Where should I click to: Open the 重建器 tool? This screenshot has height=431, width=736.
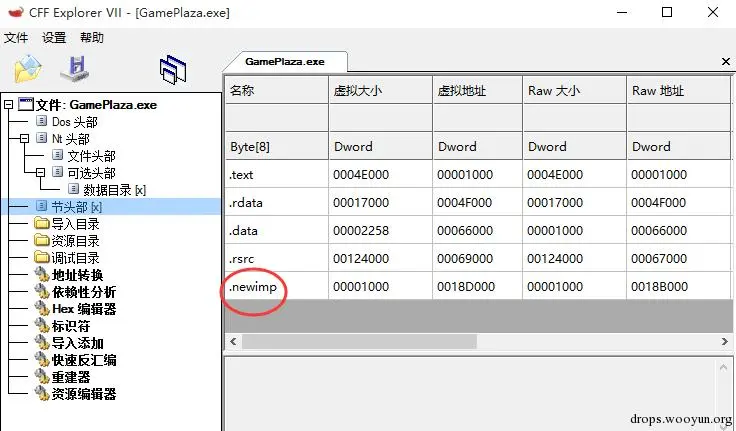(70, 377)
